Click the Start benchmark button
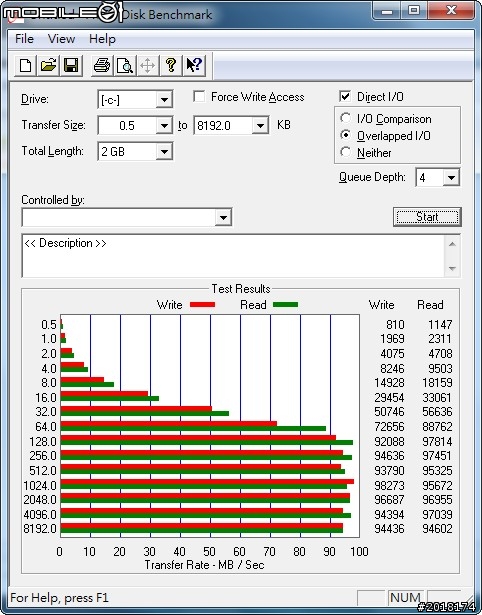The image size is (482, 615). (x=427, y=217)
